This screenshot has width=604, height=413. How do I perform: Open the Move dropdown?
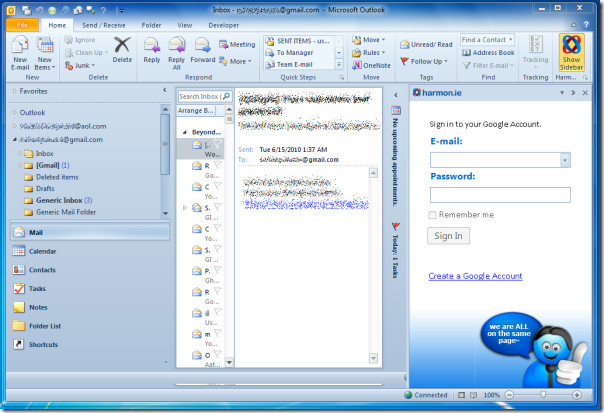[368, 40]
